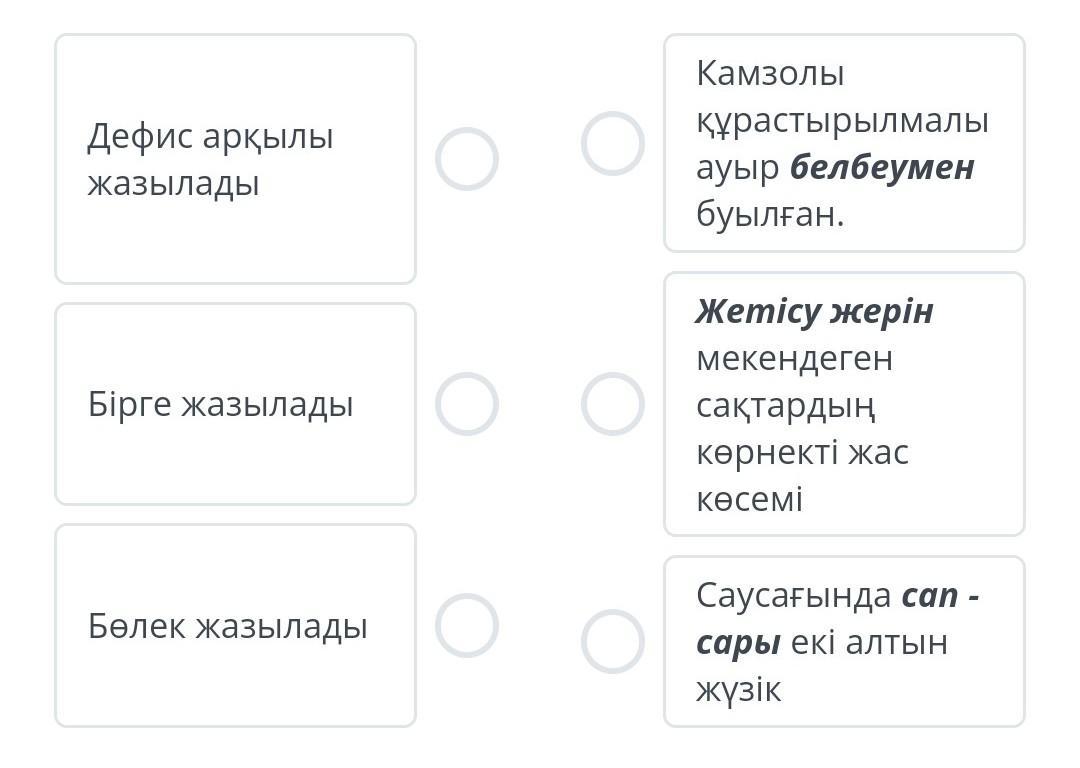Click the word "Дефис" in the left card
Screen dimensions: 1080x768
coord(139,136)
